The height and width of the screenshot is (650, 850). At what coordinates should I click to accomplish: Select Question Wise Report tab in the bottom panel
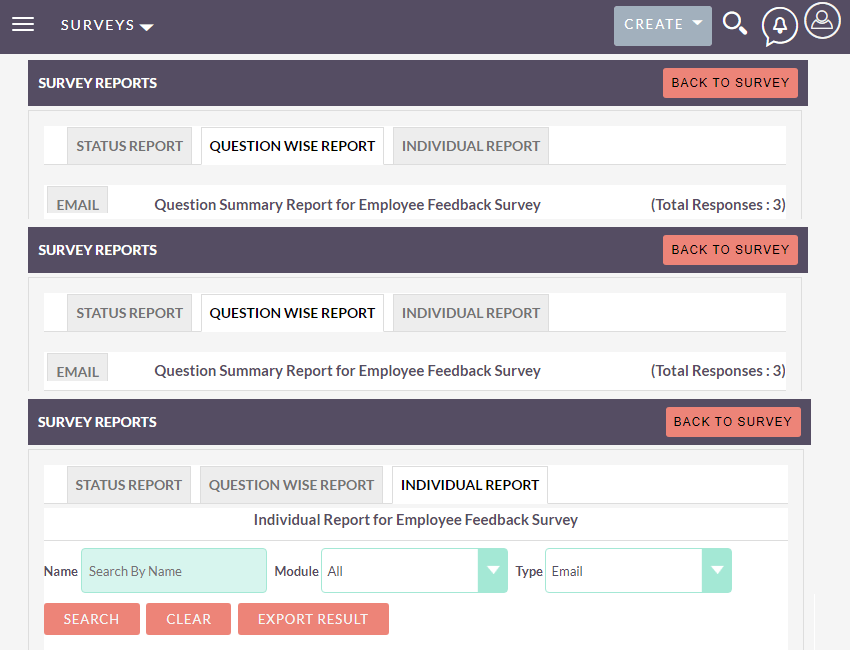click(291, 485)
